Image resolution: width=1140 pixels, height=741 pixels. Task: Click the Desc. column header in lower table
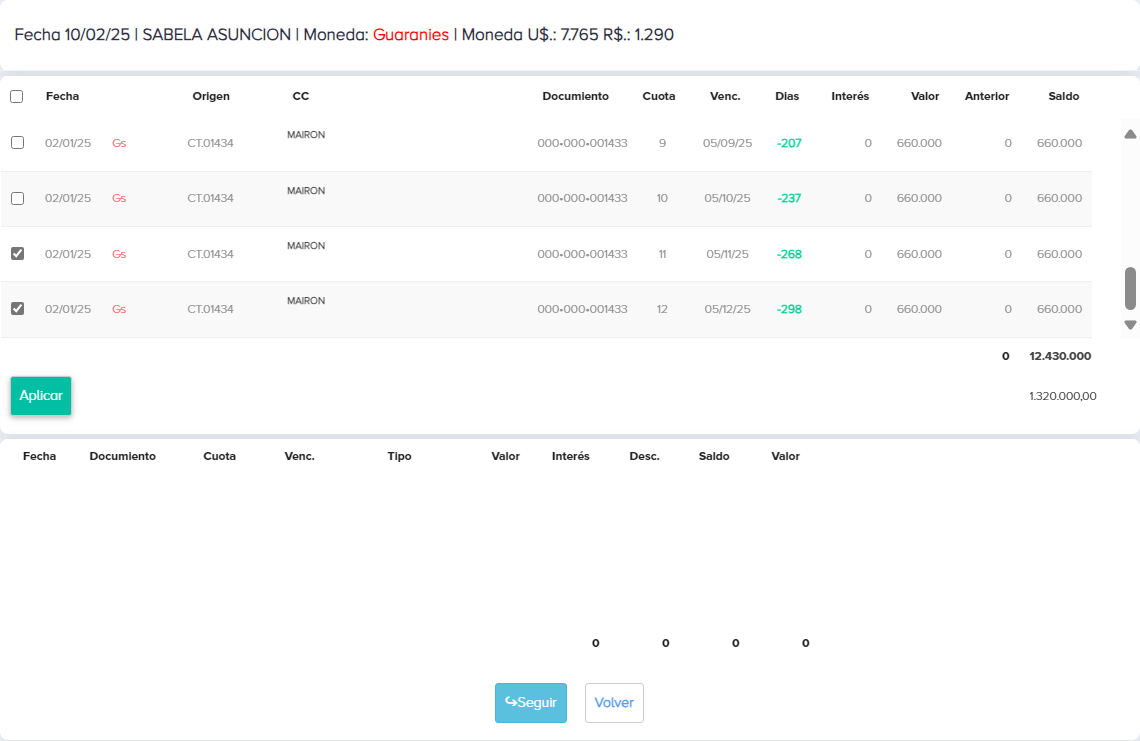(644, 456)
